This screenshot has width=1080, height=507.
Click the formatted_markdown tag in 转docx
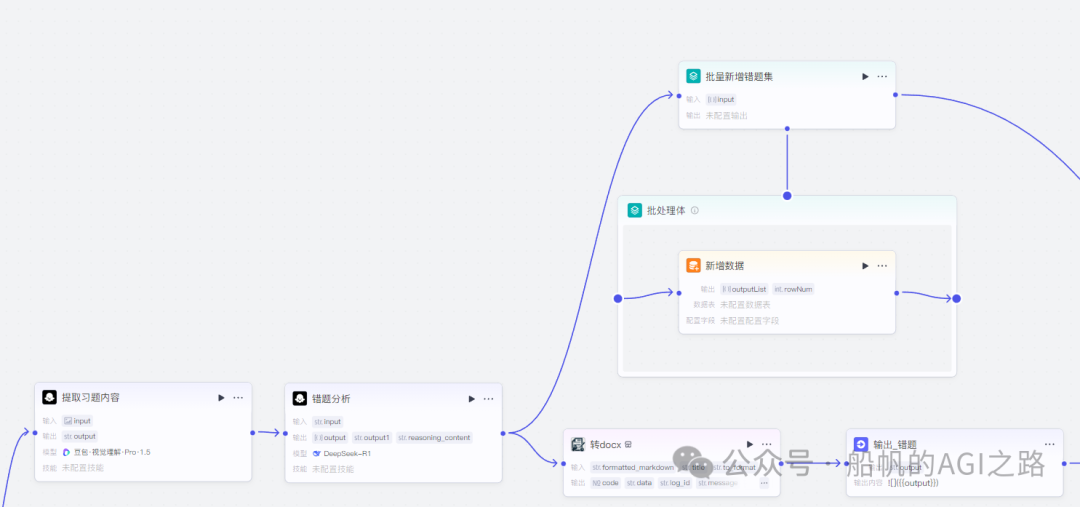[633, 467]
